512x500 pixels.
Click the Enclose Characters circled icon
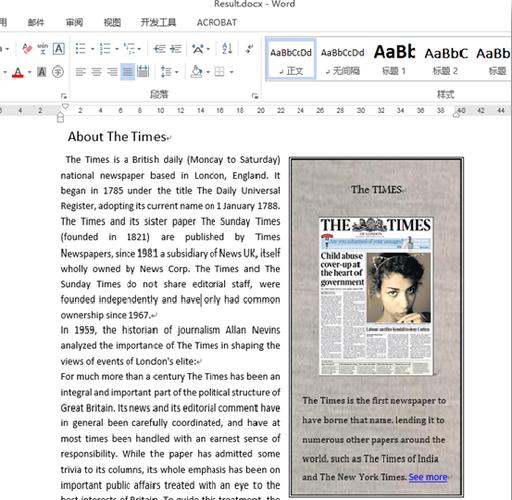point(58,72)
